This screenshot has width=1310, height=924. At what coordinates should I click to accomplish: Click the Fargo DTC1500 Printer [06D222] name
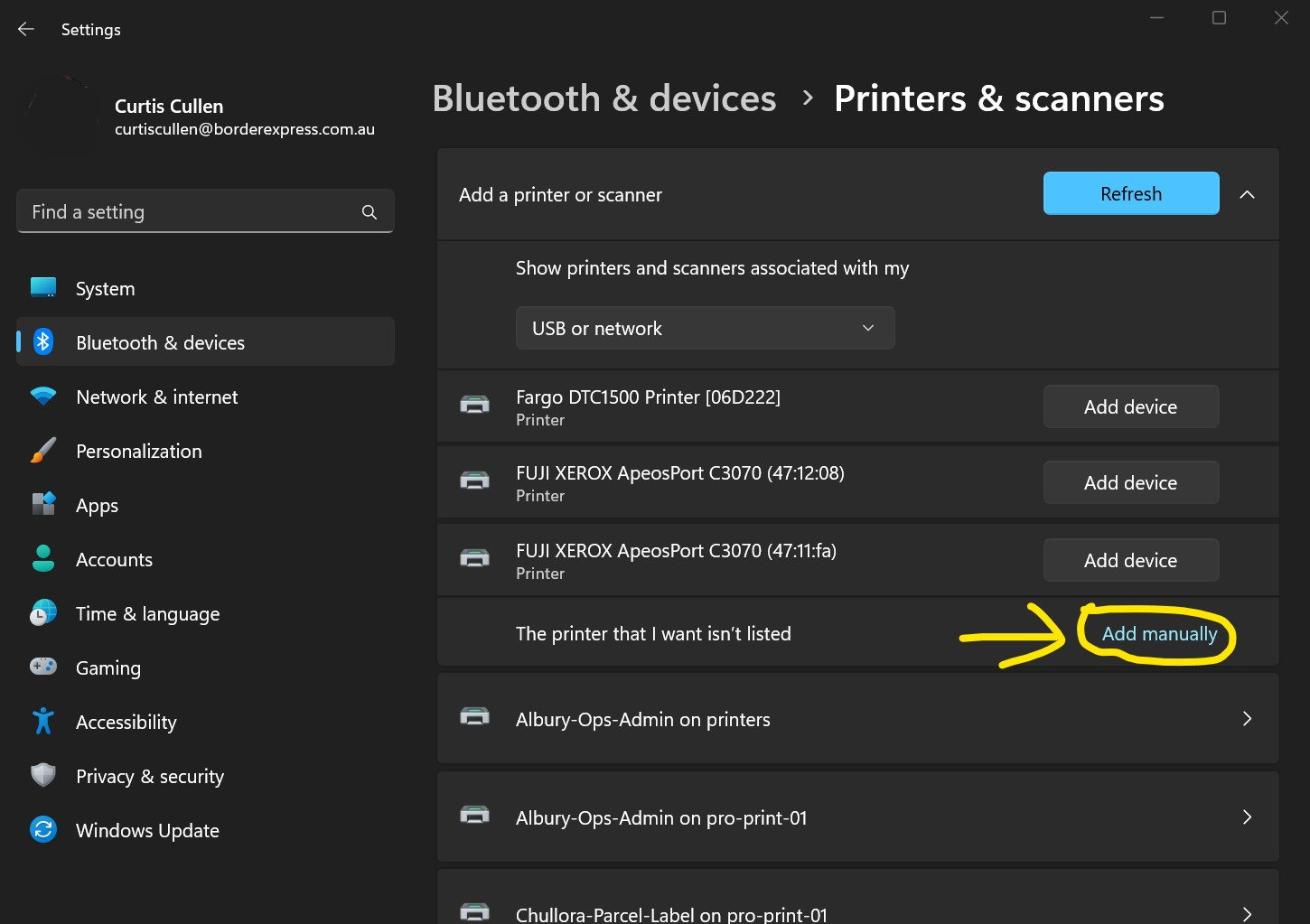click(648, 397)
